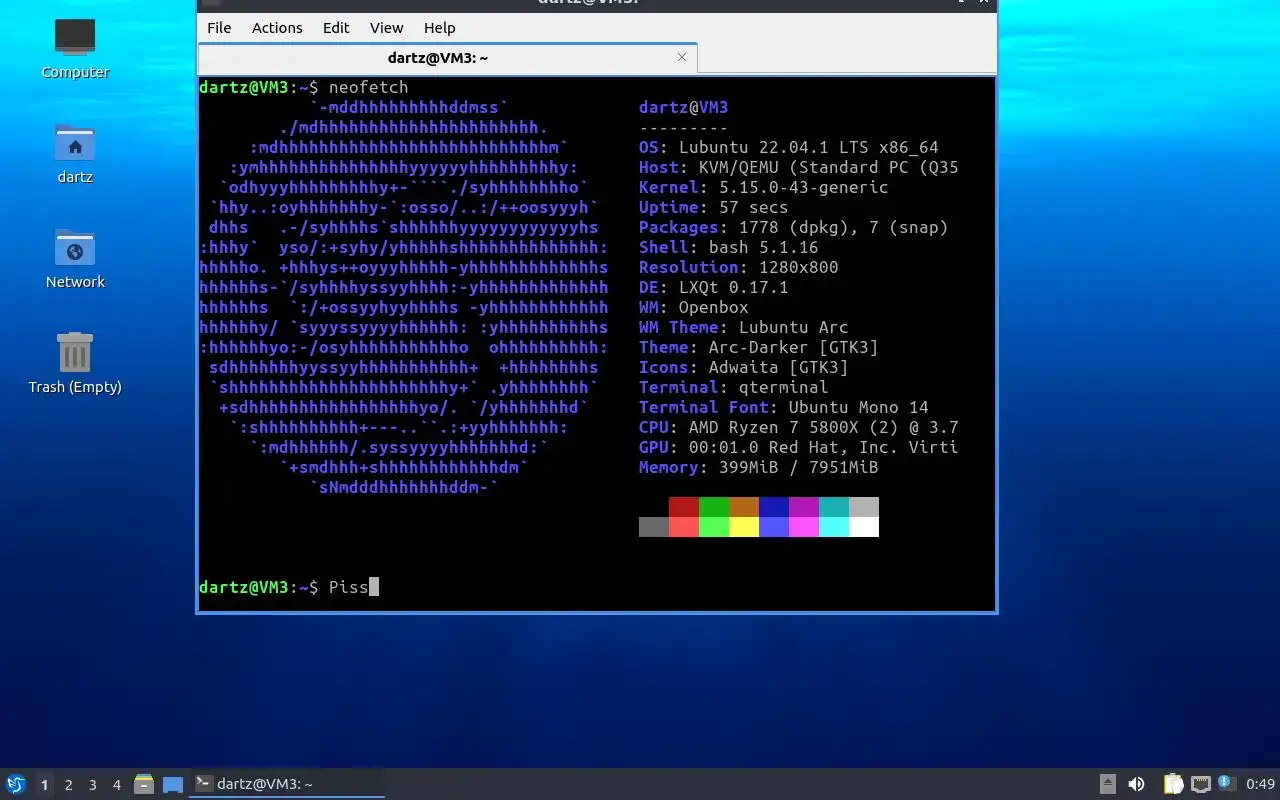Click the white swatch in neofetch palette
This screenshot has width=1280, height=800.
(x=864, y=527)
